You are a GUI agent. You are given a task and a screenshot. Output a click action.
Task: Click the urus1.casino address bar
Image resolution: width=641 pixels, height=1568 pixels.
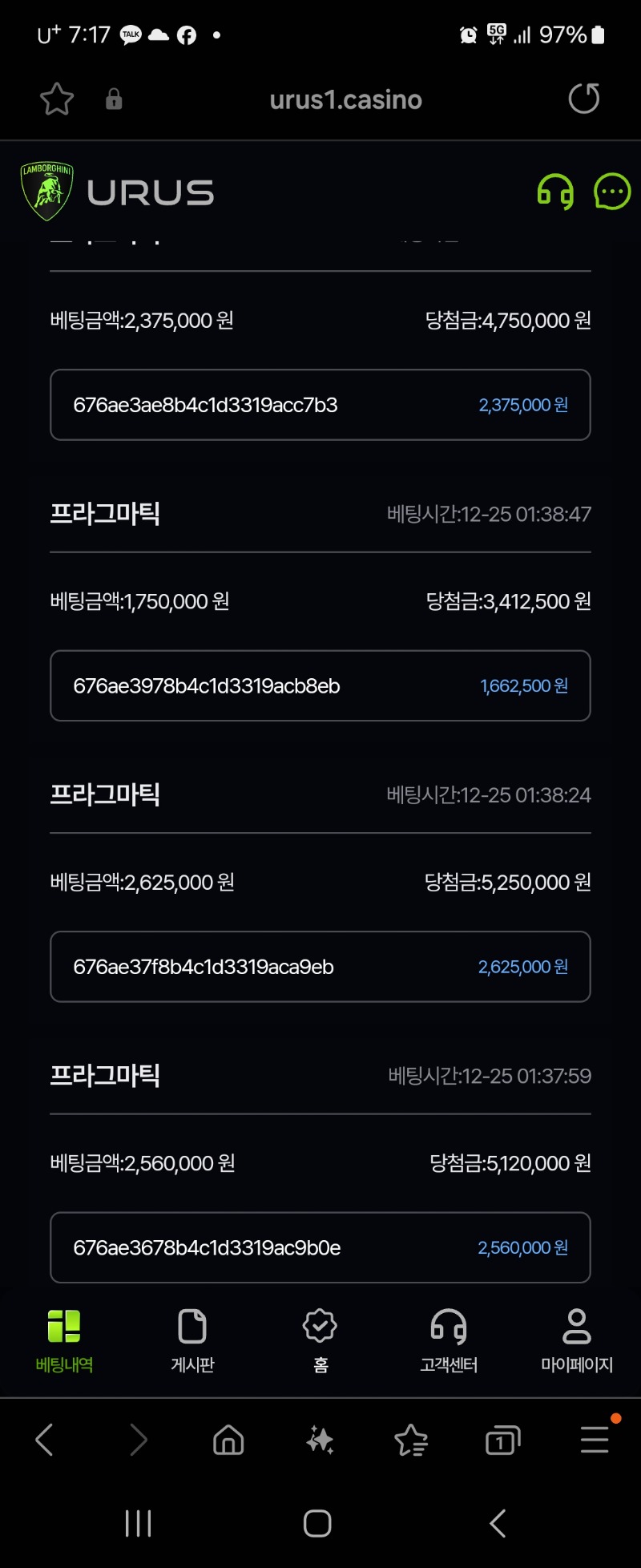pos(345,99)
